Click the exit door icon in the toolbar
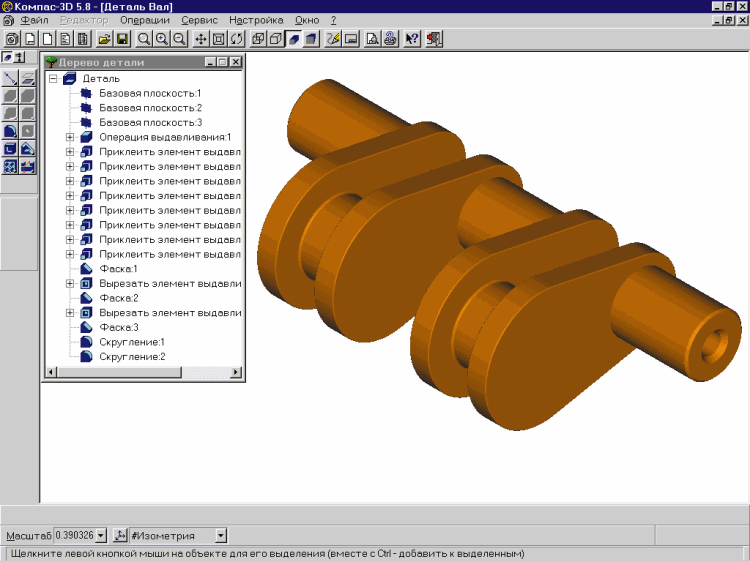 (434, 39)
